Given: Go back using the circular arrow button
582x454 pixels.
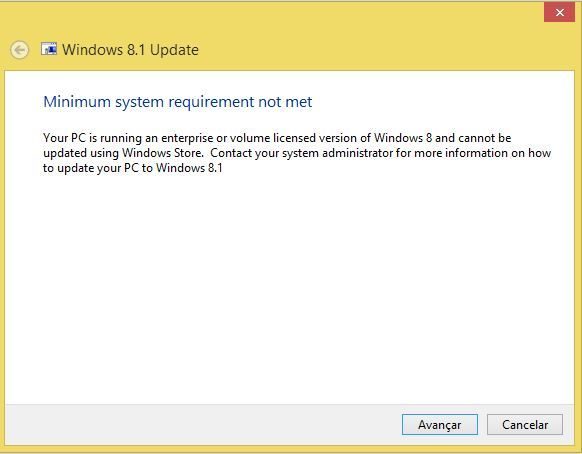Looking at the screenshot, I should [19, 50].
